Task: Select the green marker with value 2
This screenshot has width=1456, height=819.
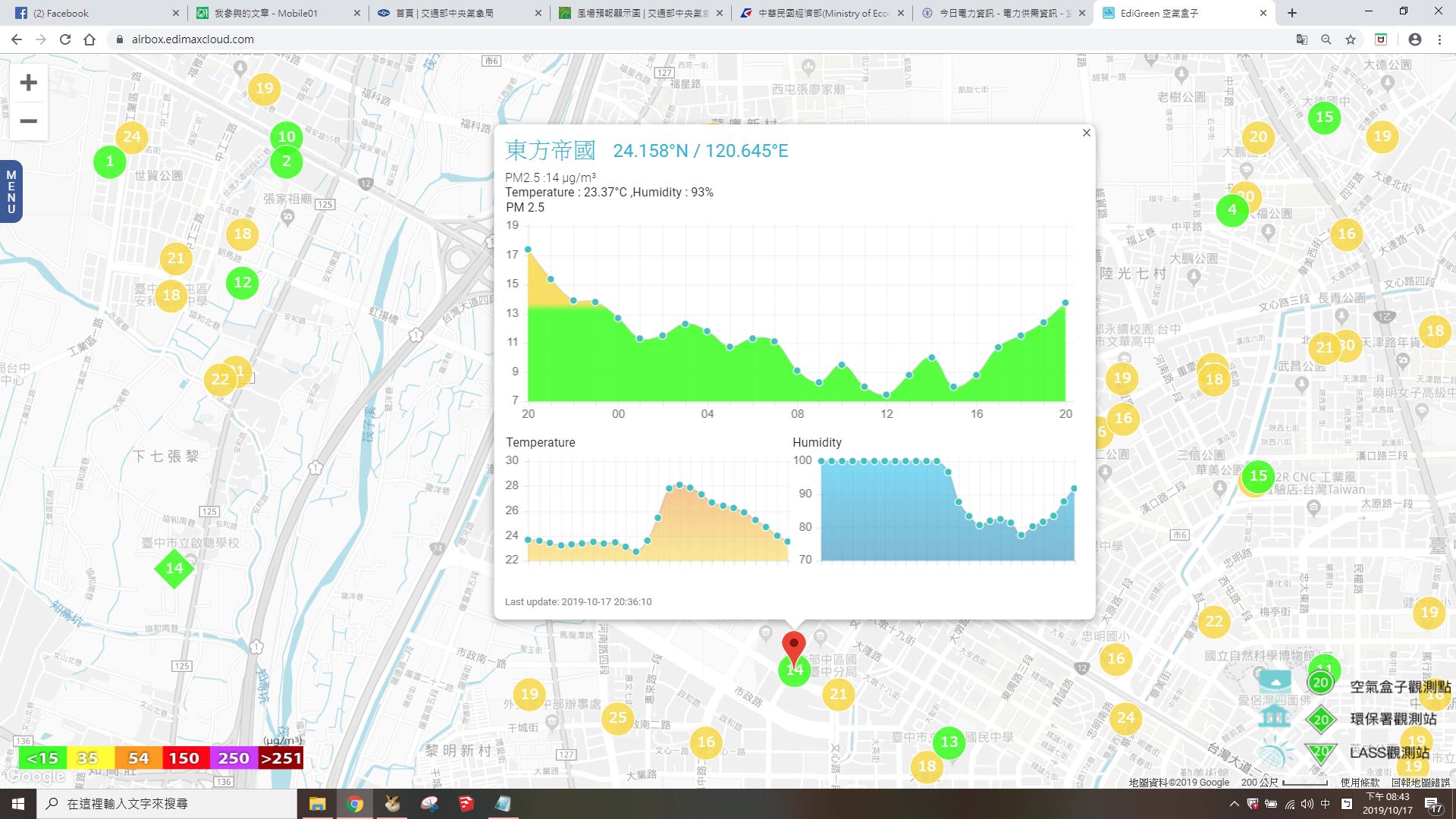Action: (287, 162)
